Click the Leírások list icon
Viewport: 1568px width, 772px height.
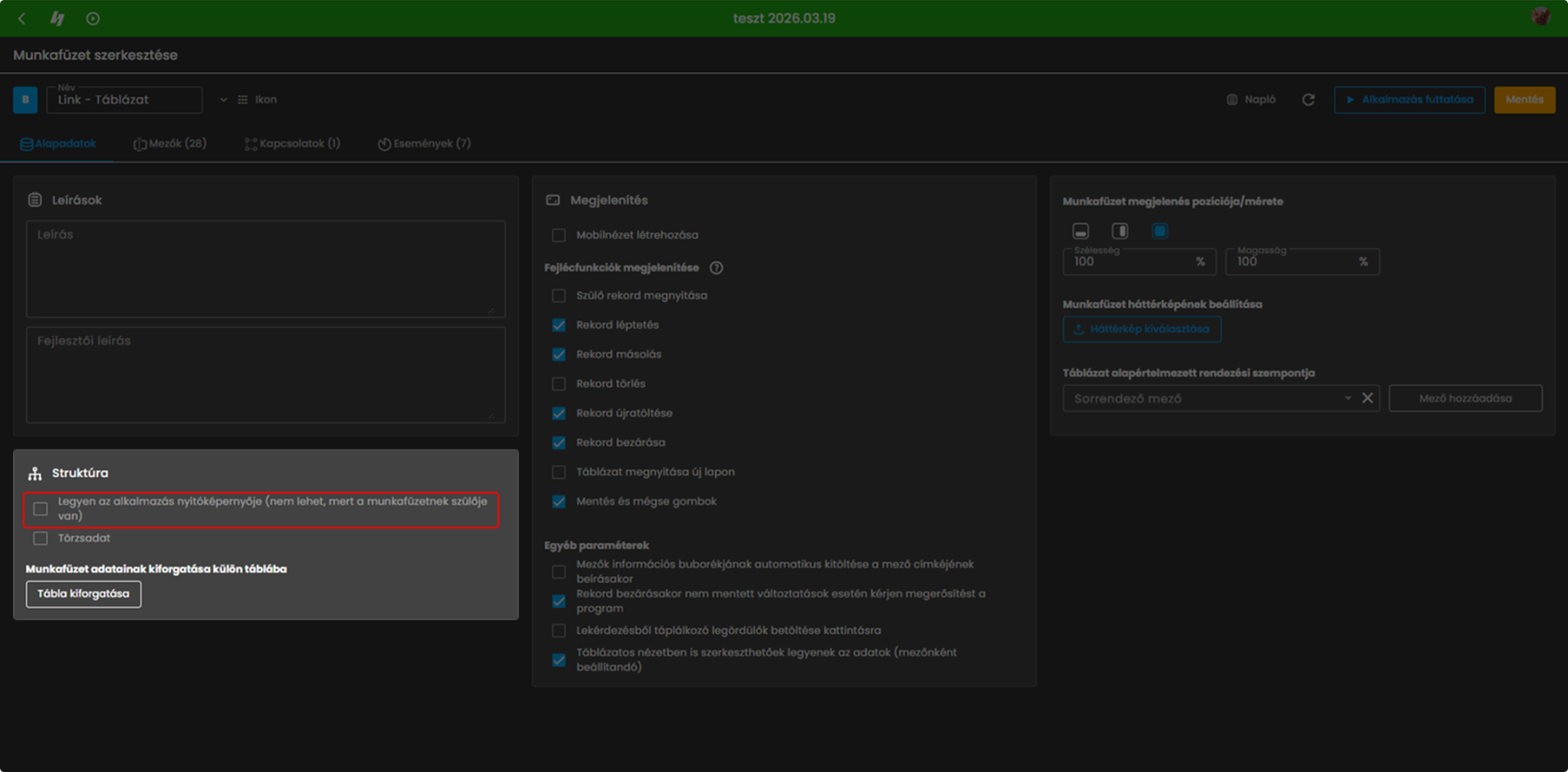[x=35, y=200]
